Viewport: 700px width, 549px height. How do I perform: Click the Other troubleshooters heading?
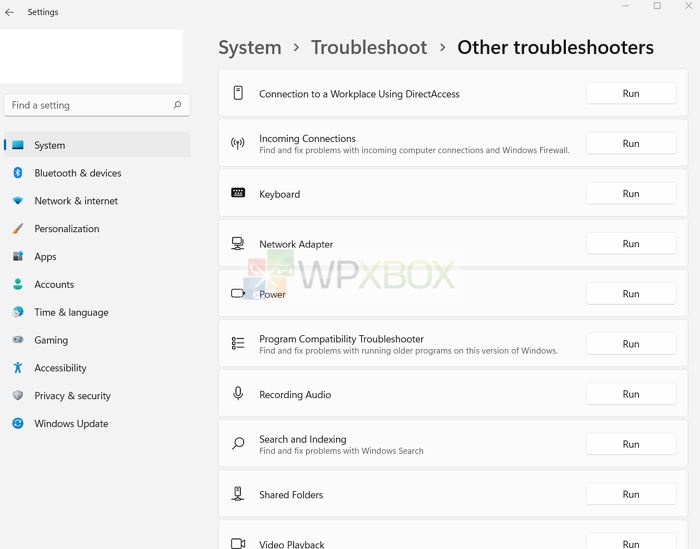pos(555,47)
